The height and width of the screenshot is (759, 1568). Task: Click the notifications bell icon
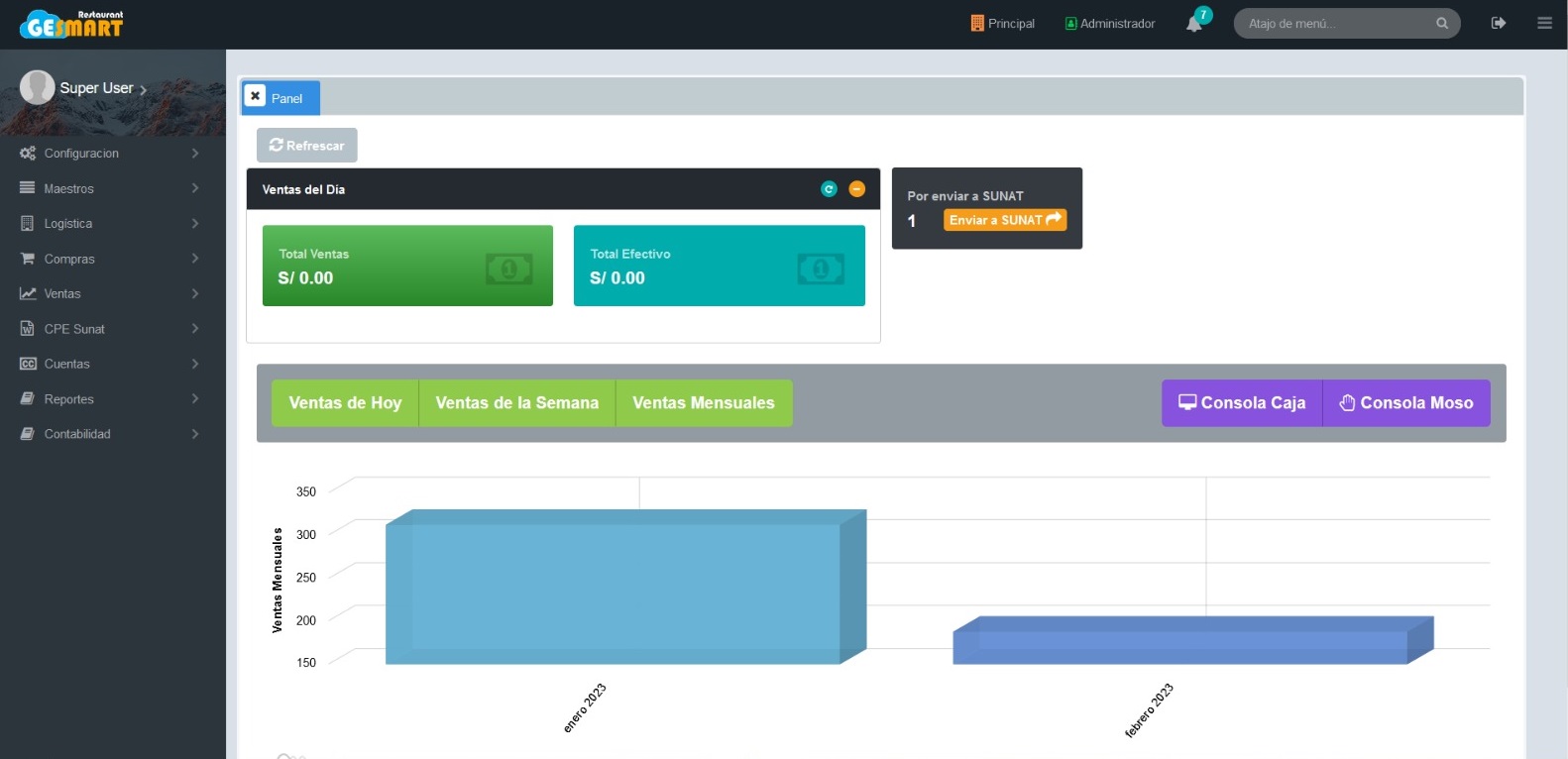(x=1194, y=24)
